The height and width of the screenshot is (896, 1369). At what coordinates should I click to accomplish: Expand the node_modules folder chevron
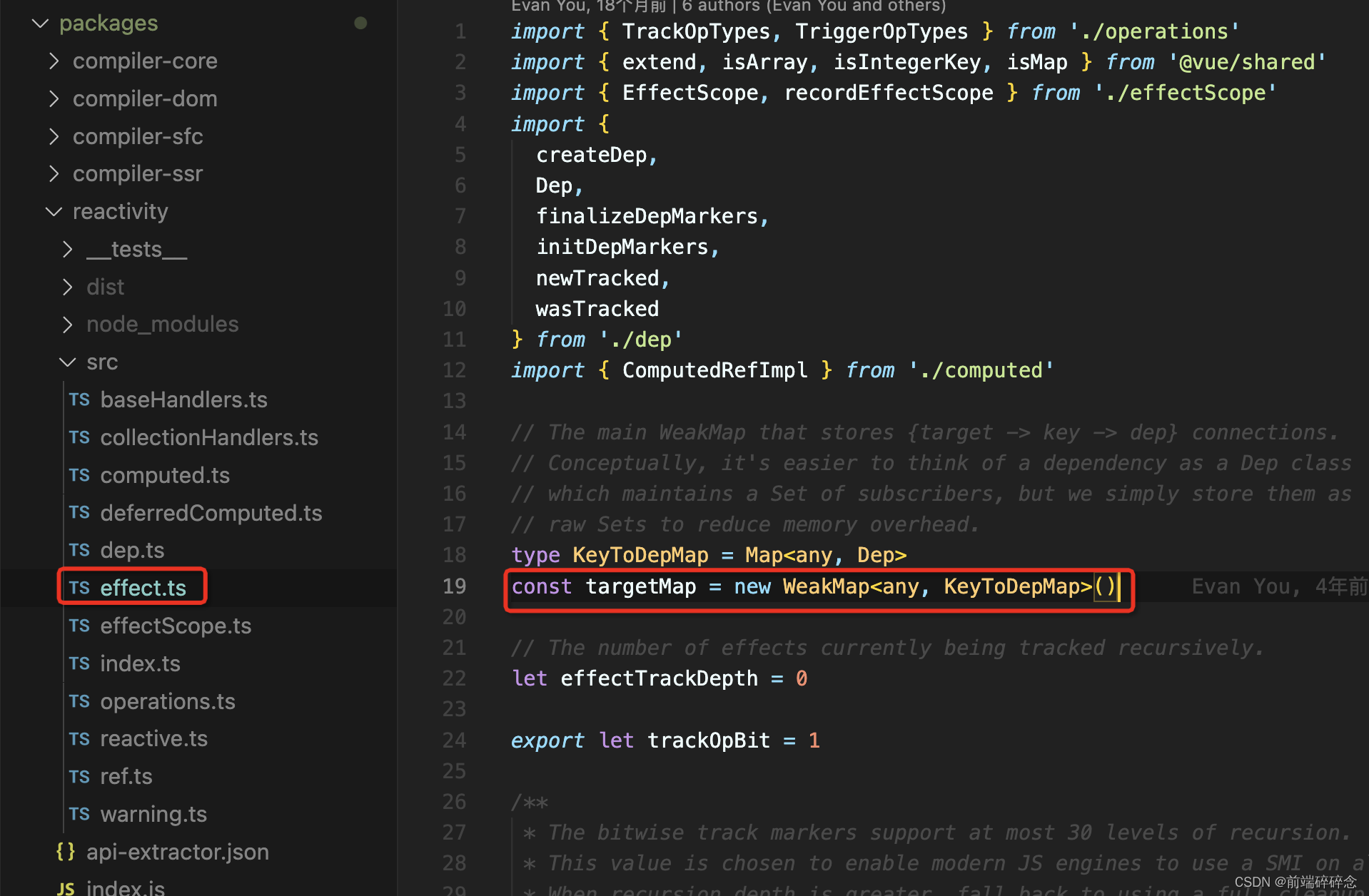[x=68, y=325]
